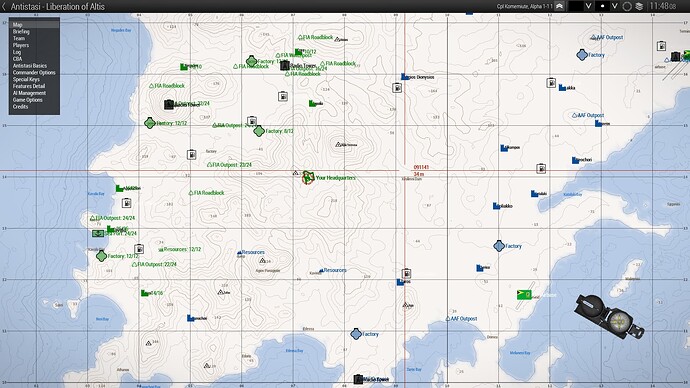Show the Players list entry

coord(21,45)
